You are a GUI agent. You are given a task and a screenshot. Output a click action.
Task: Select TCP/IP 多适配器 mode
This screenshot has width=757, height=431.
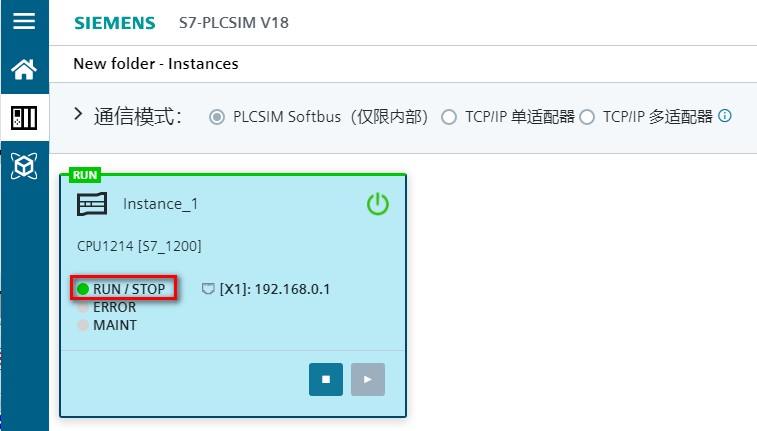587,117
